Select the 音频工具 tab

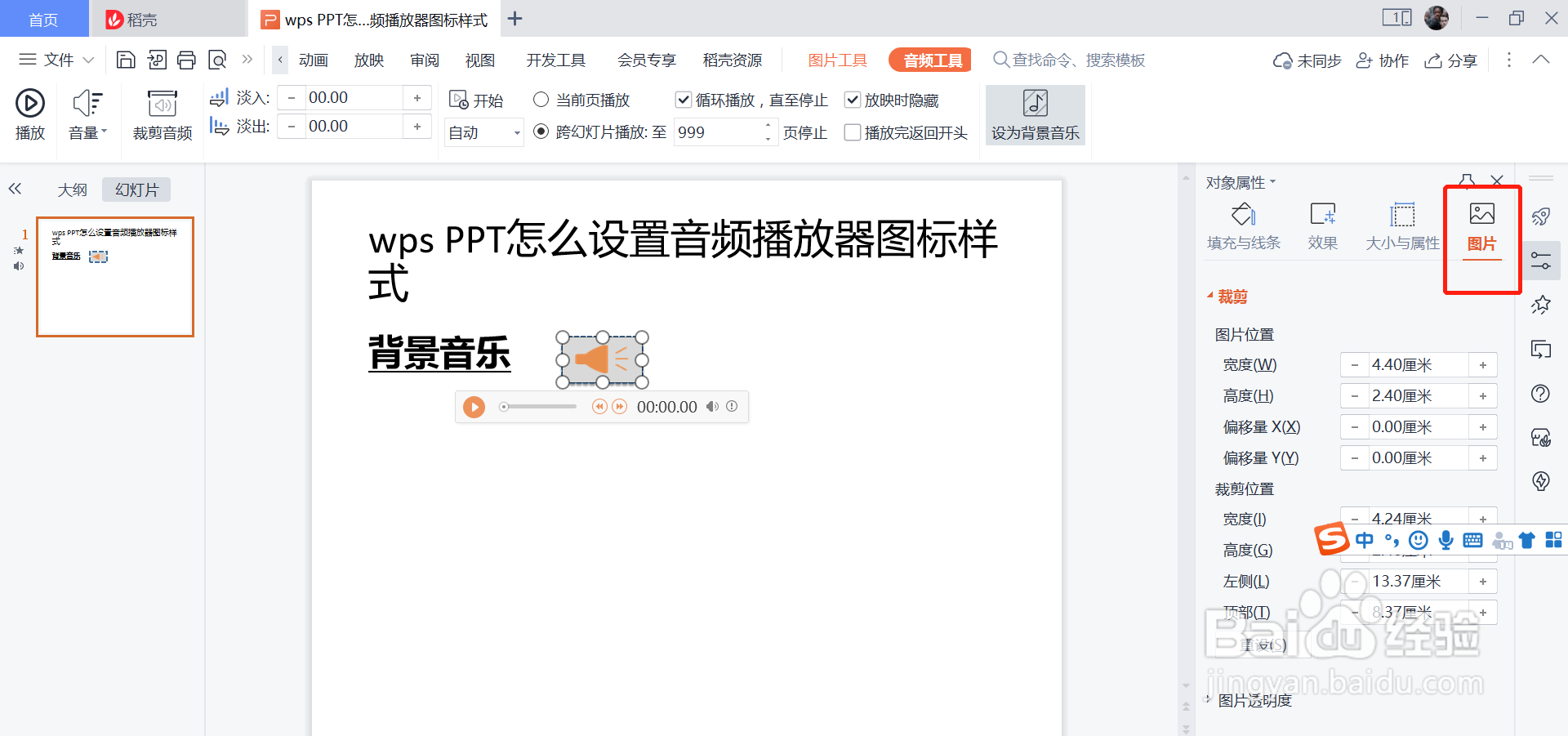tap(930, 60)
